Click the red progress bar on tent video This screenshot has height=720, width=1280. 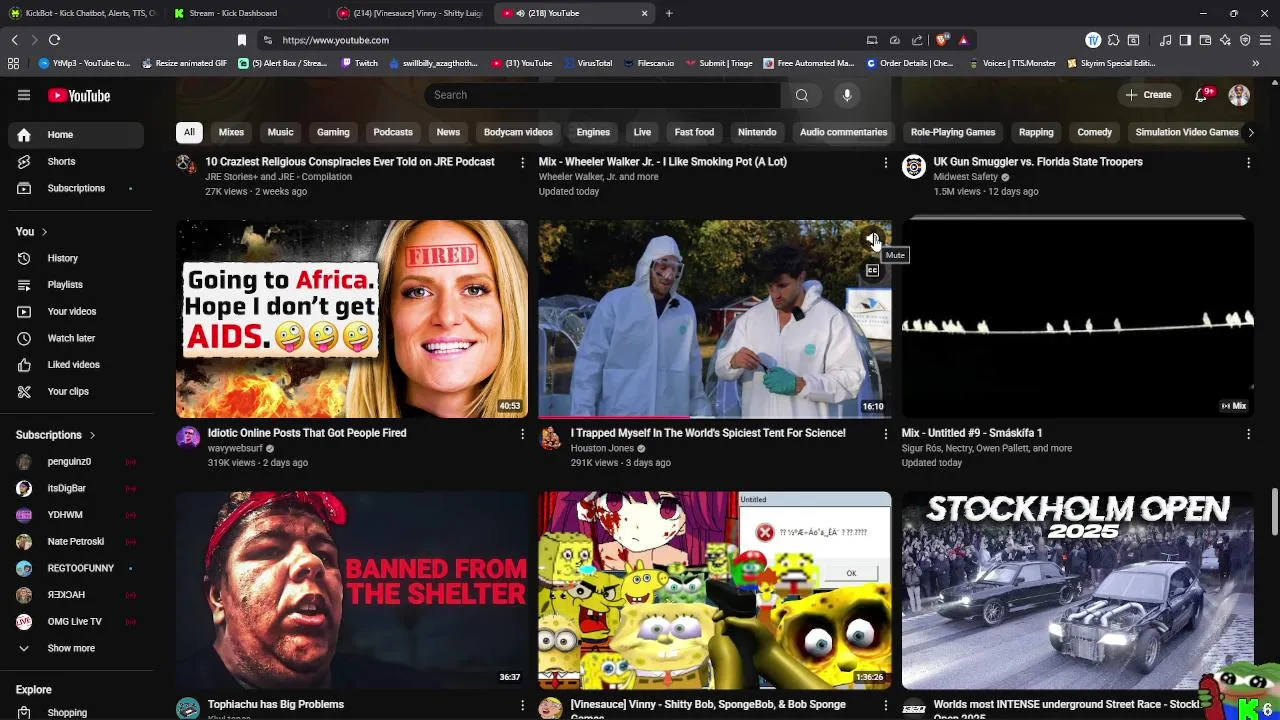613,416
